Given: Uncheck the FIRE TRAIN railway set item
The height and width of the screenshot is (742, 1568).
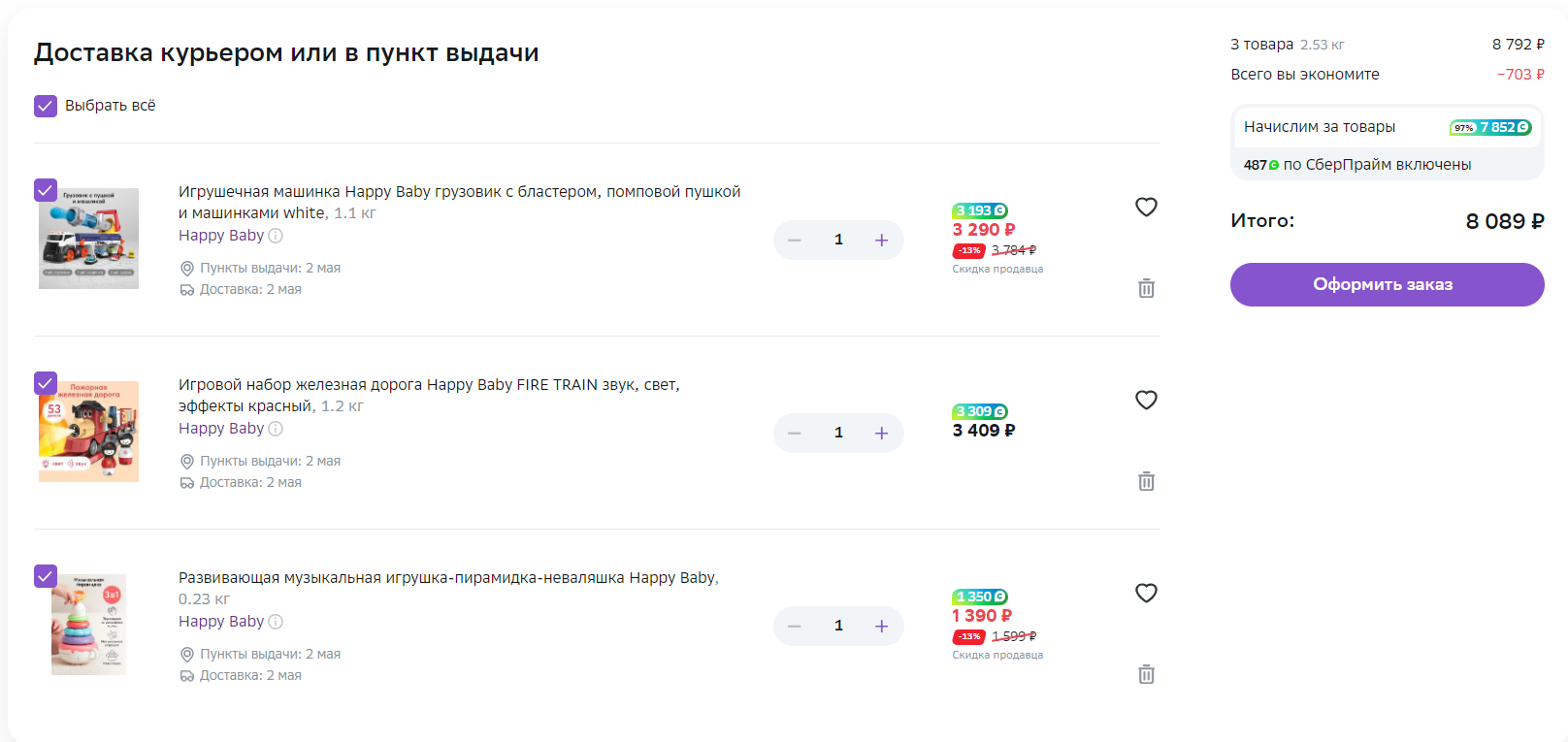Looking at the screenshot, I should click(x=46, y=383).
